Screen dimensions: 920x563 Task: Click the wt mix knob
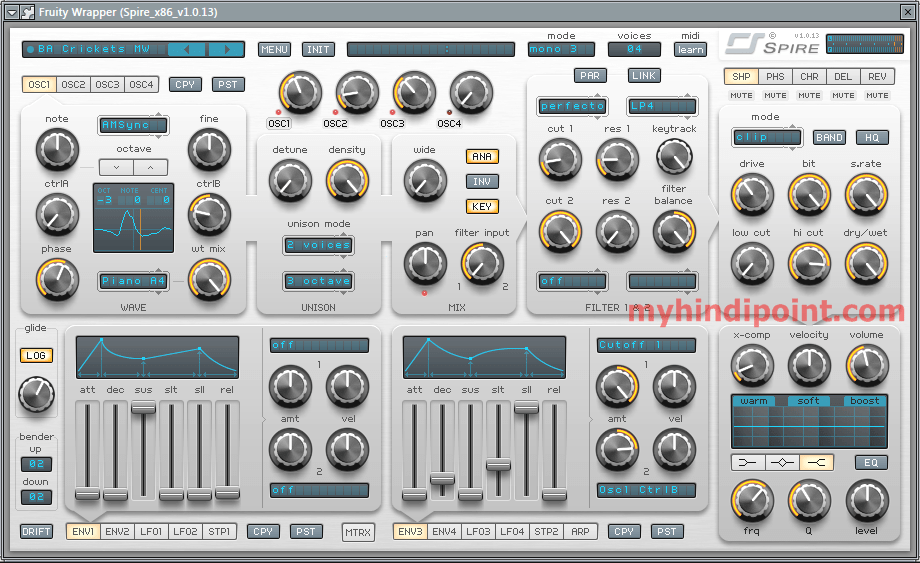pos(209,280)
